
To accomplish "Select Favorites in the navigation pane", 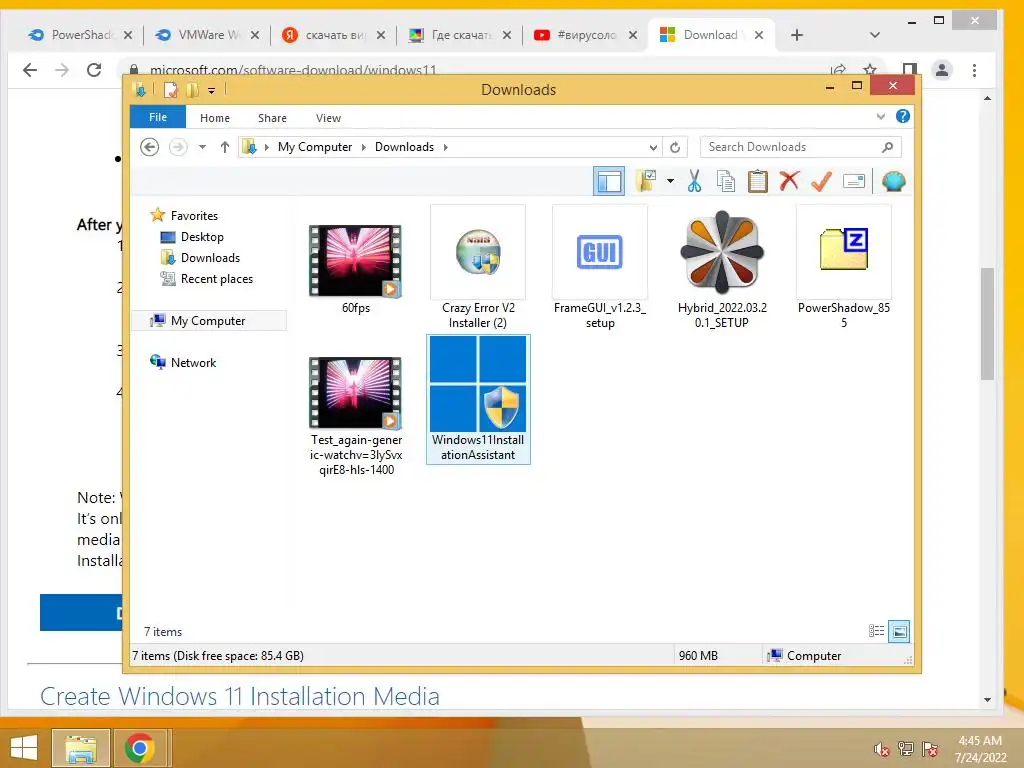I will point(194,216).
